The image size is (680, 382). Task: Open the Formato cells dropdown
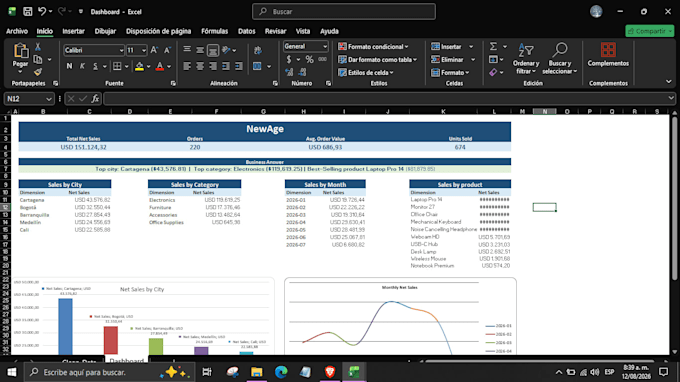point(451,72)
